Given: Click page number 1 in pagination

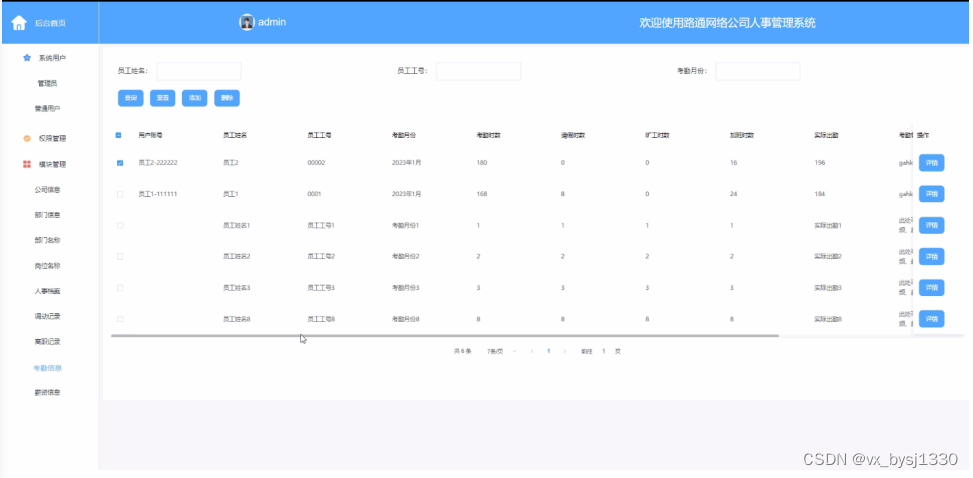Looking at the screenshot, I should pos(549,351).
